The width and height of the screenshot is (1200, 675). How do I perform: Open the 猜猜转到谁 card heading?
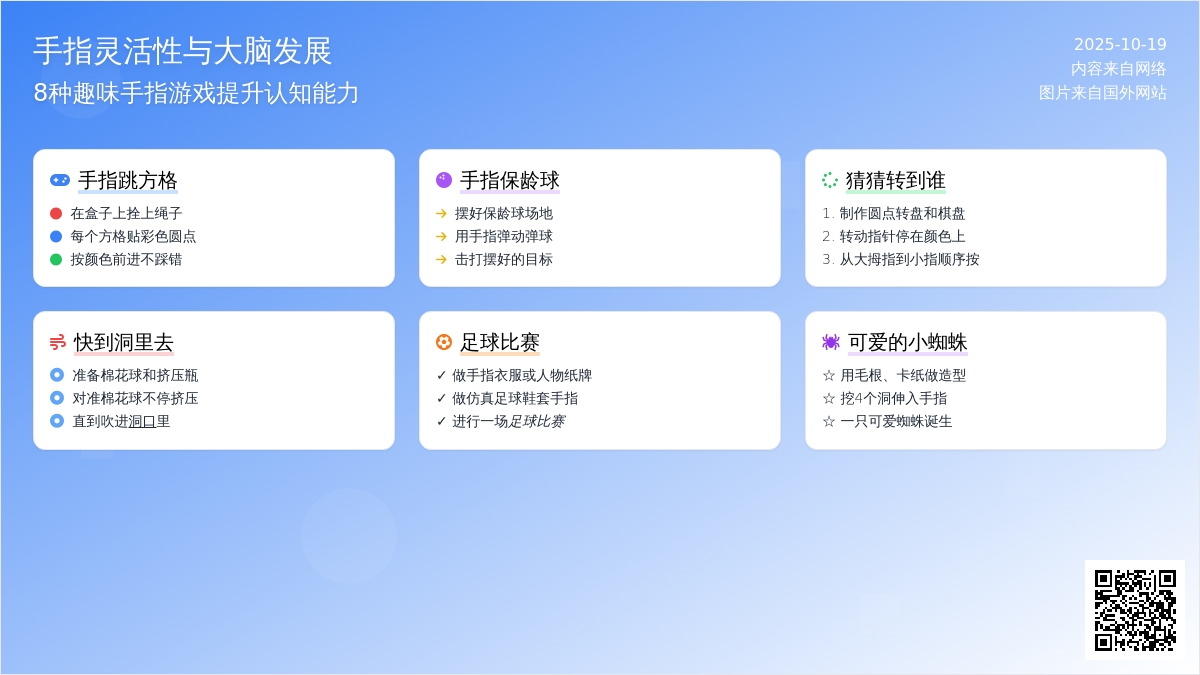[895, 180]
